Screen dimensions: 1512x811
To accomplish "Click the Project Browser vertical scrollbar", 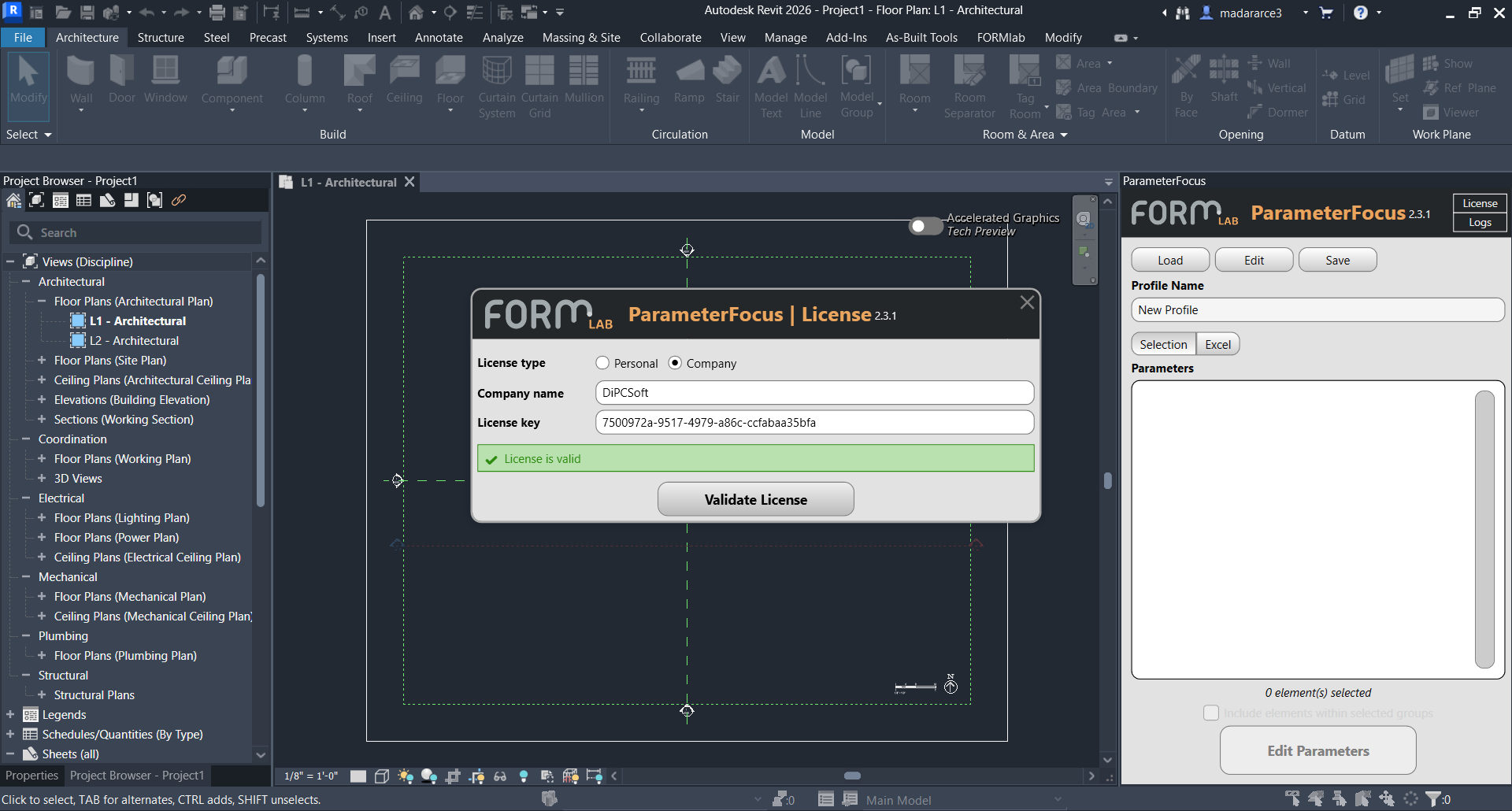I will point(260,390).
